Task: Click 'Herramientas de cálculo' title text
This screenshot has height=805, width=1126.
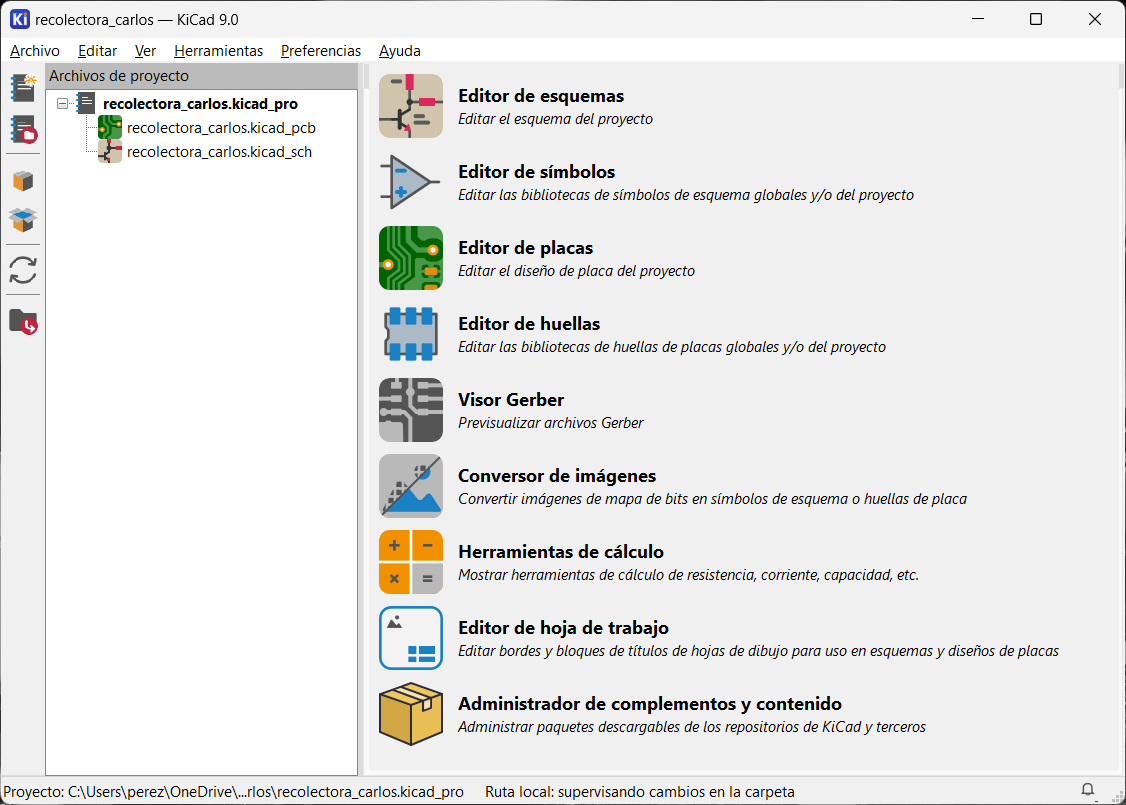Action: (561, 552)
